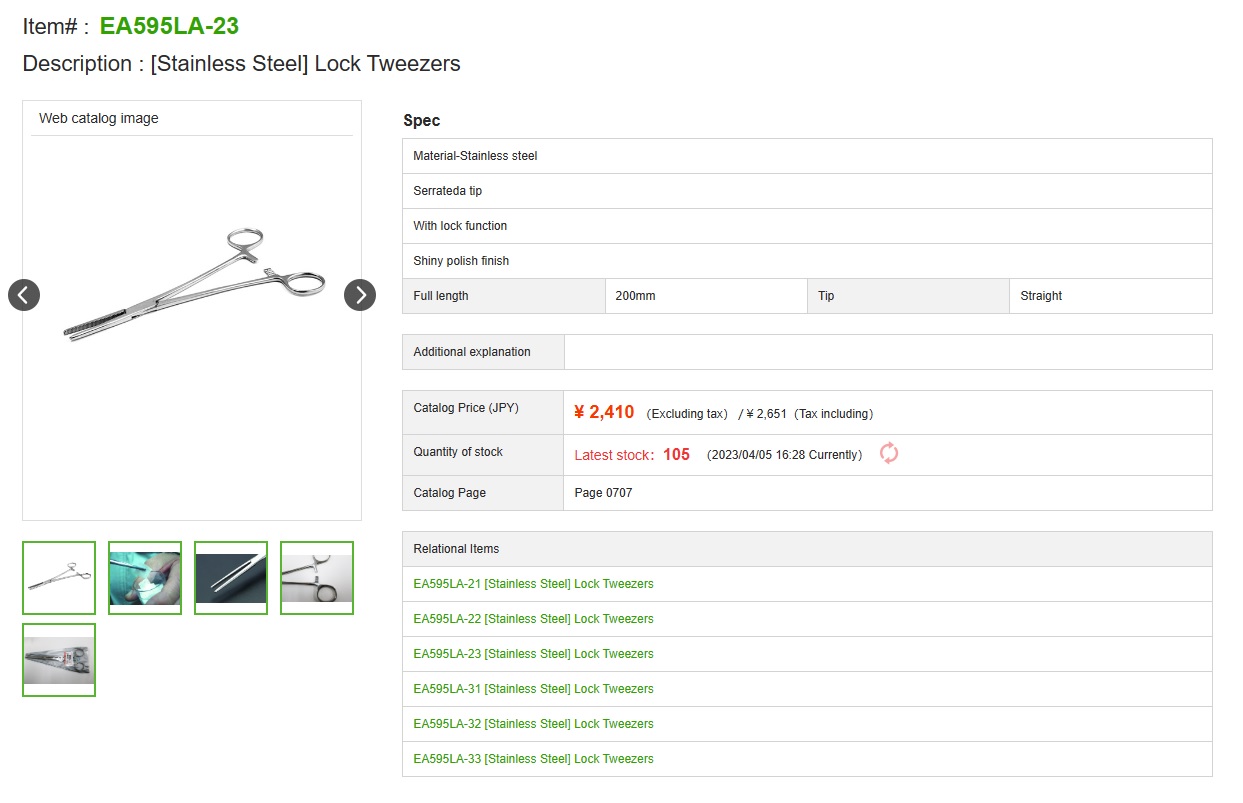This screenshot has width=1243, height=803.
Task: Open related item EA595LA-23 link
Action: pyautogui.click(x=533, y=654)
